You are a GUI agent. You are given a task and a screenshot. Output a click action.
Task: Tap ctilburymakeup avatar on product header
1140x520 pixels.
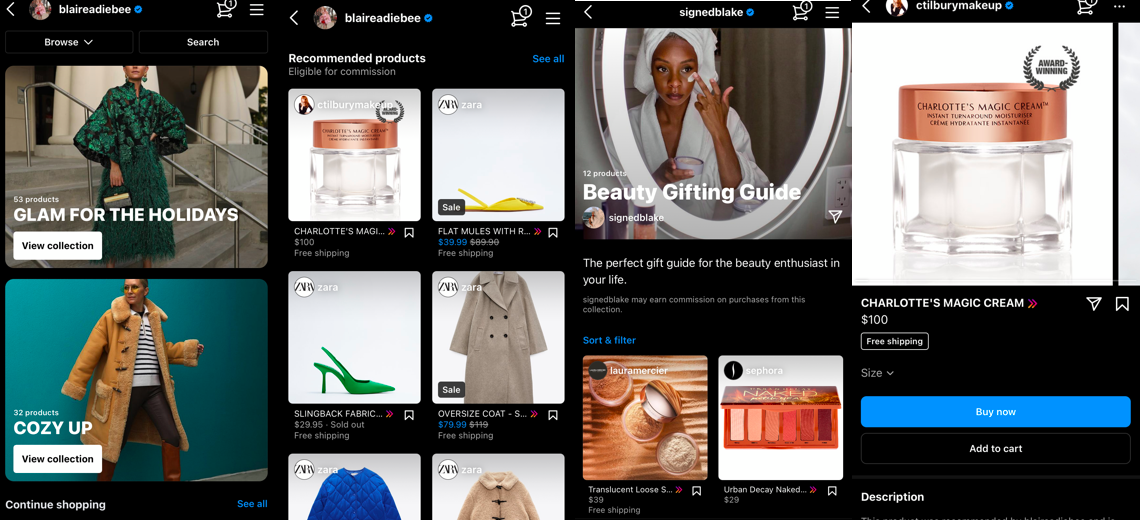tap(896, 7)
